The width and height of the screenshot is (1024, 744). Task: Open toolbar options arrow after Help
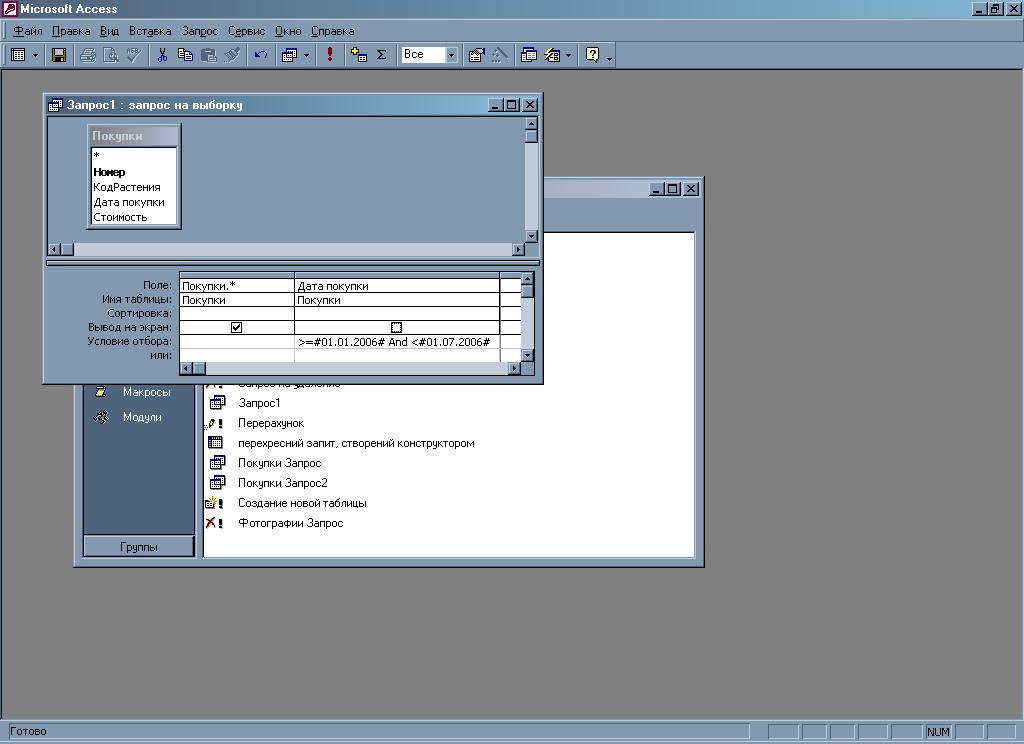point(609,57)
